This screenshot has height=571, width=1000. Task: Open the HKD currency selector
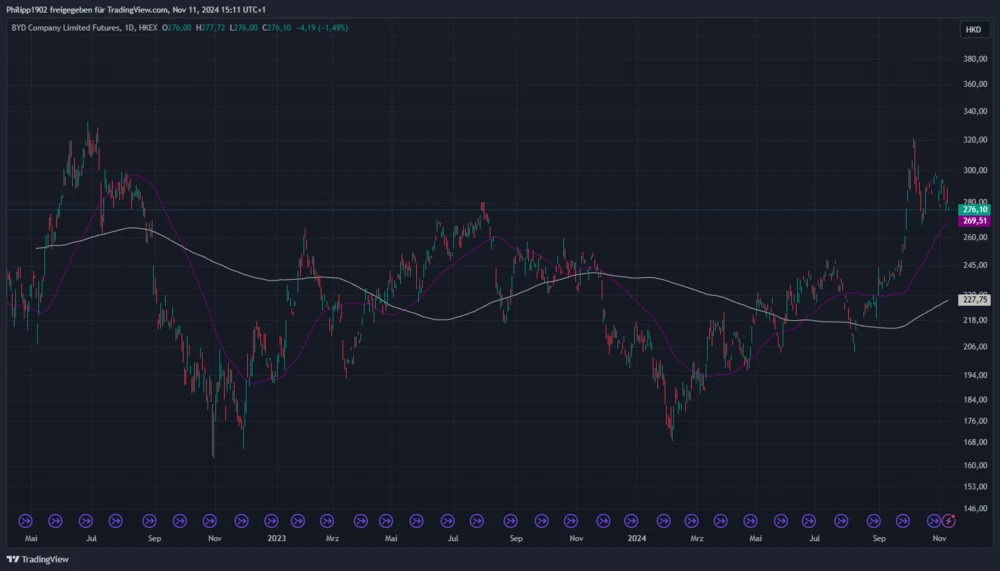pyautogui.click(x=972, y=30)
